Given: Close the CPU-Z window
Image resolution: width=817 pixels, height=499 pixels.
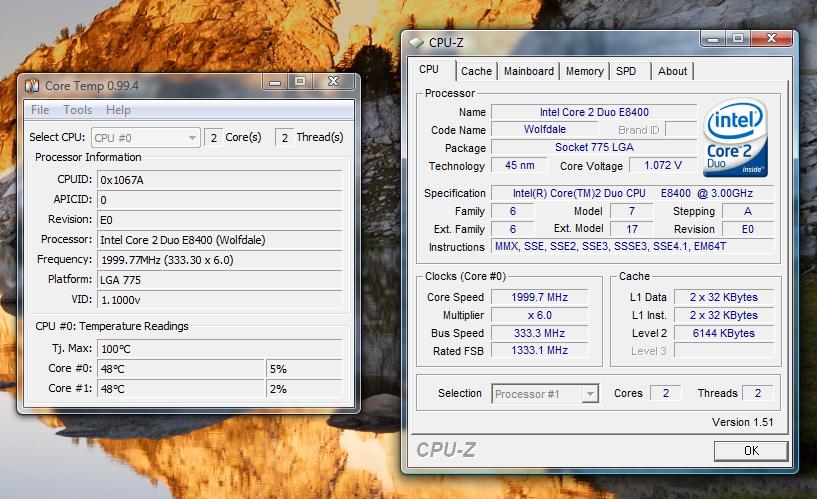Looking at the screenshot, I should 772,39.
